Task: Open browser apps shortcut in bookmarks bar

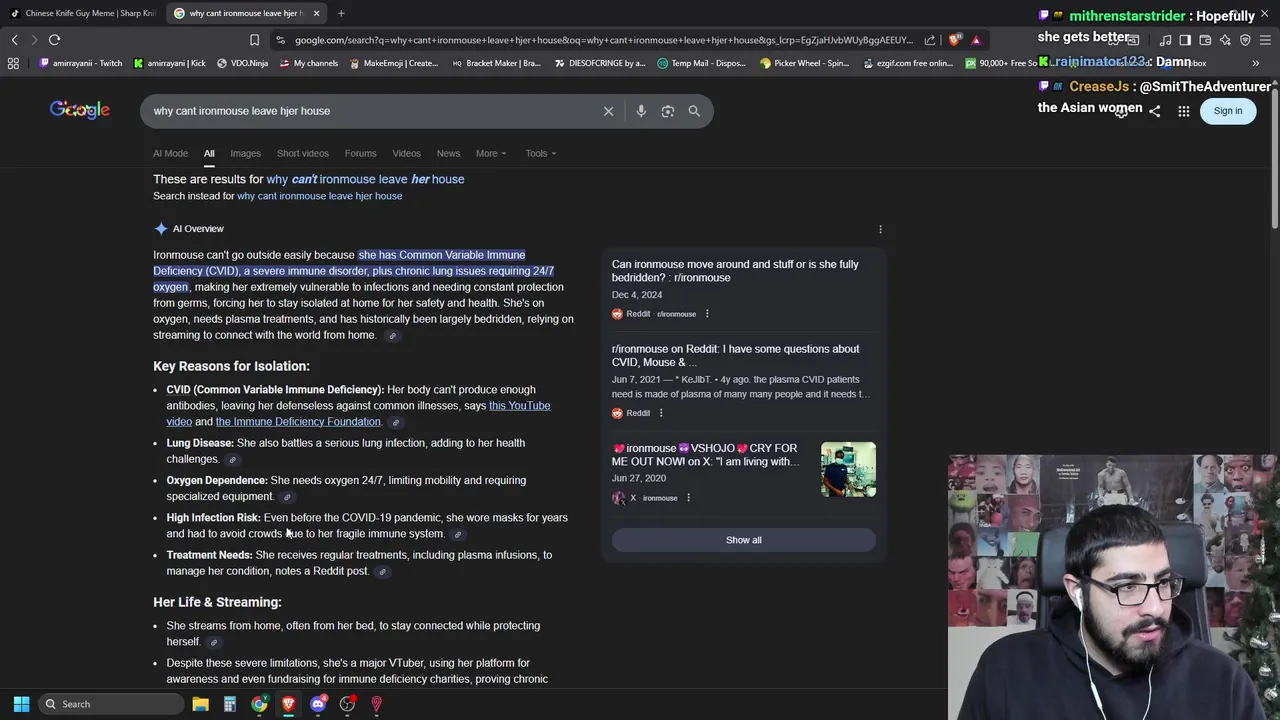Action: 13,63
